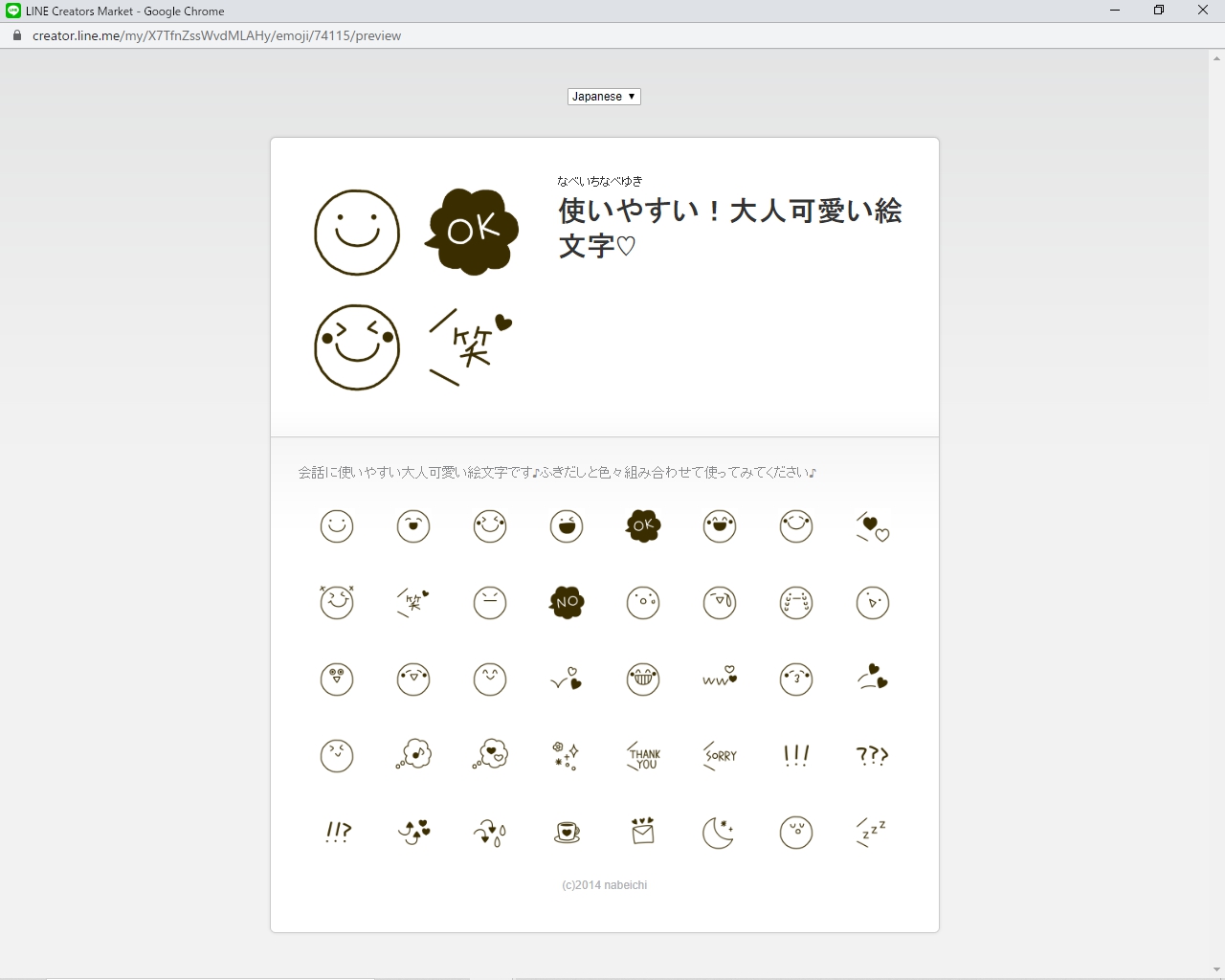Viewport: 1225px width, 980px height.
Task: Click the emoji set title text
Action: (x=730, y=228)
